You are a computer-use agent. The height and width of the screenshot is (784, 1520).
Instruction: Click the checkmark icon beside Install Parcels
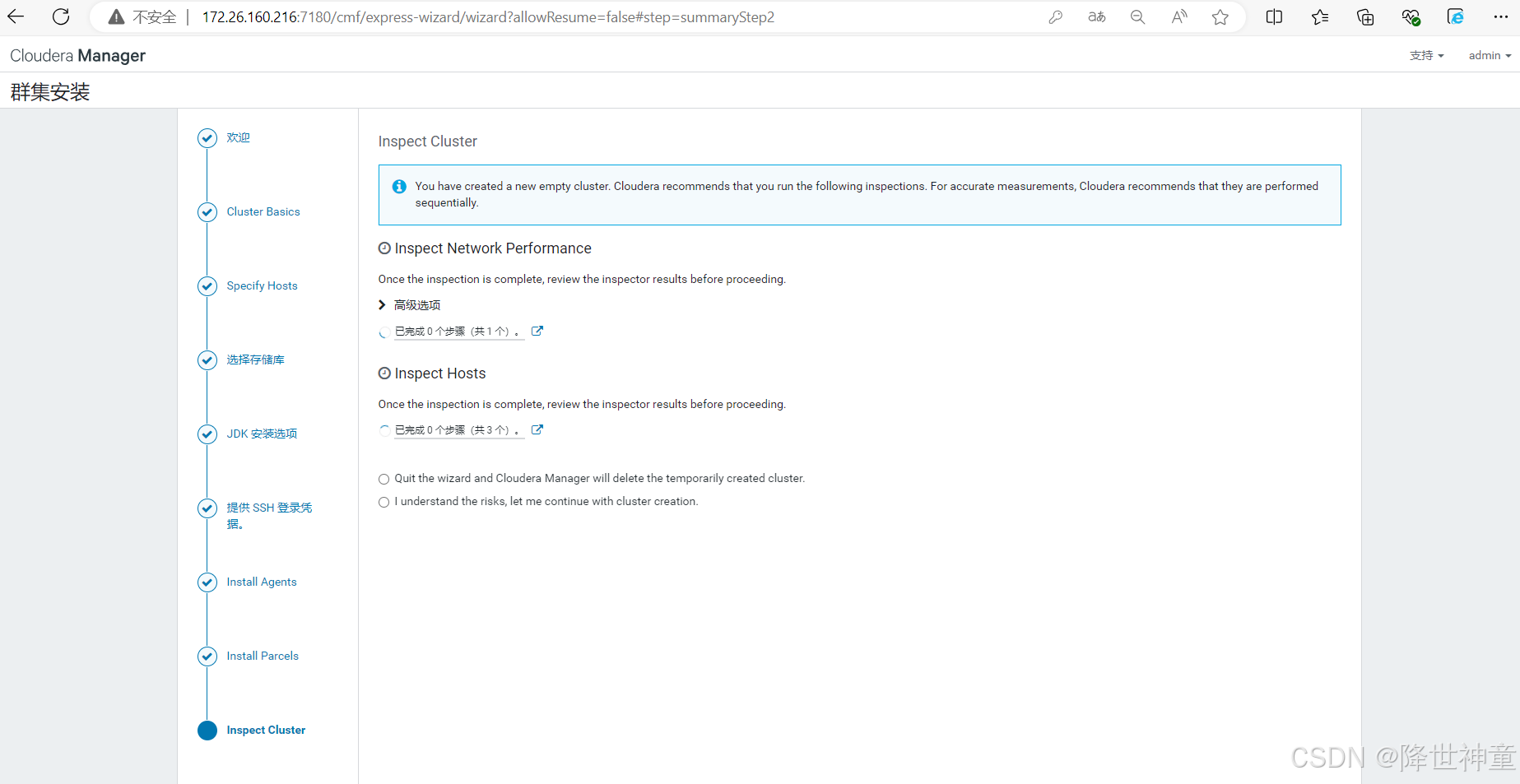pyautogui.click(x=207, y=656)
